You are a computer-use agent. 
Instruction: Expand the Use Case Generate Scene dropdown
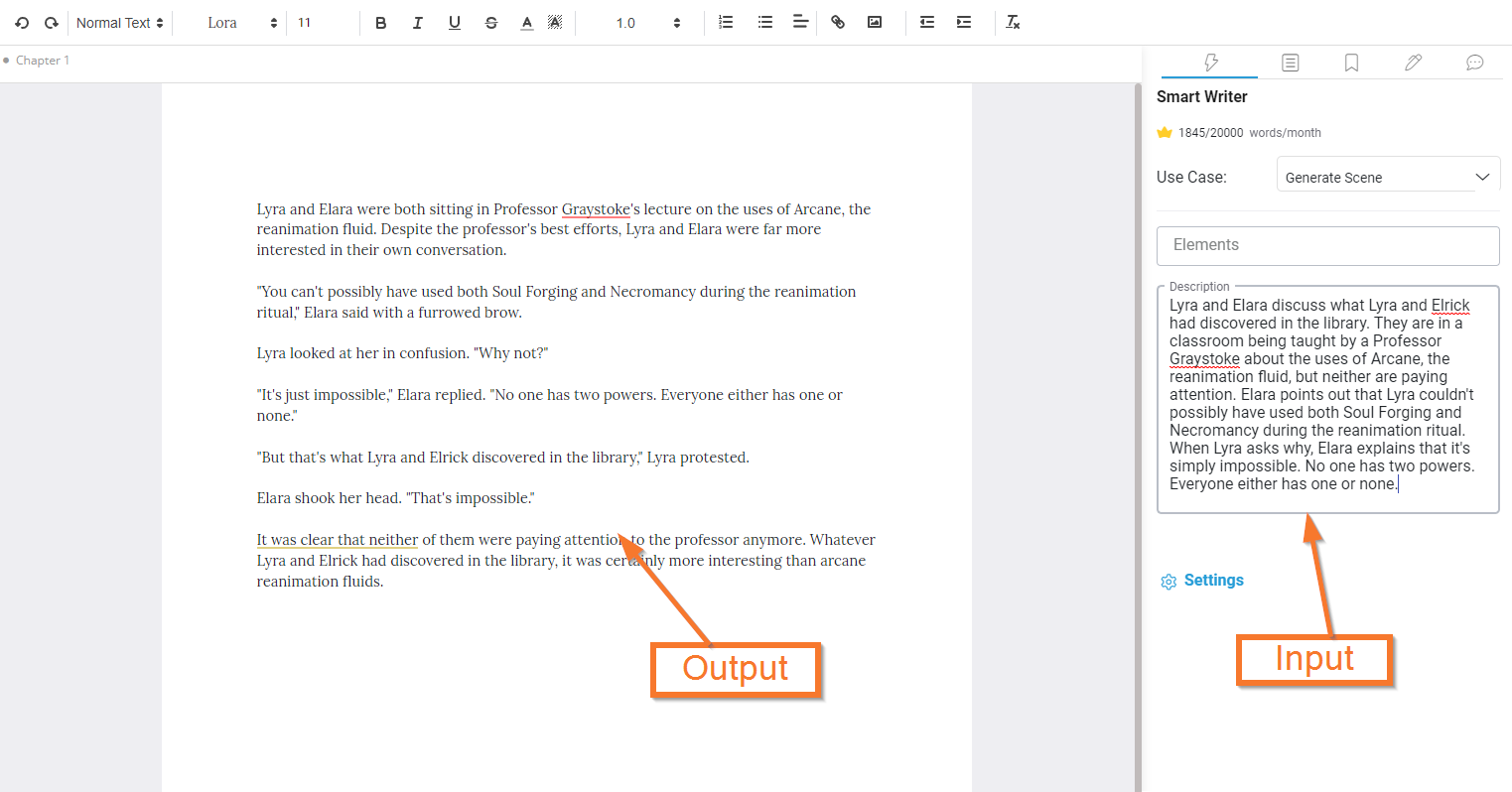click(1387, 177)
